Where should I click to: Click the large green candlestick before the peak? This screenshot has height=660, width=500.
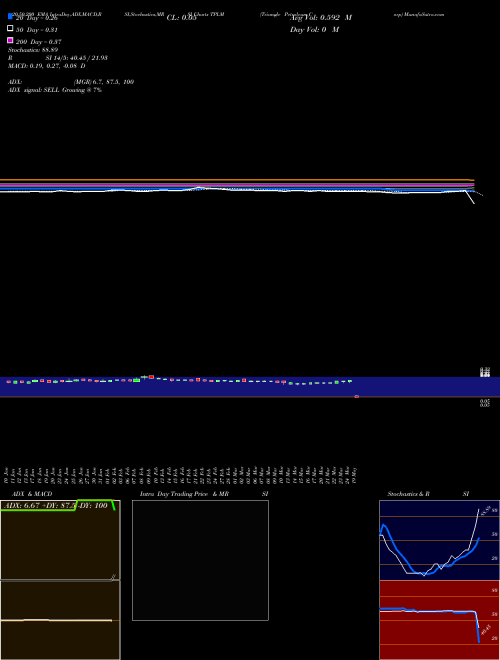point(136,380)
